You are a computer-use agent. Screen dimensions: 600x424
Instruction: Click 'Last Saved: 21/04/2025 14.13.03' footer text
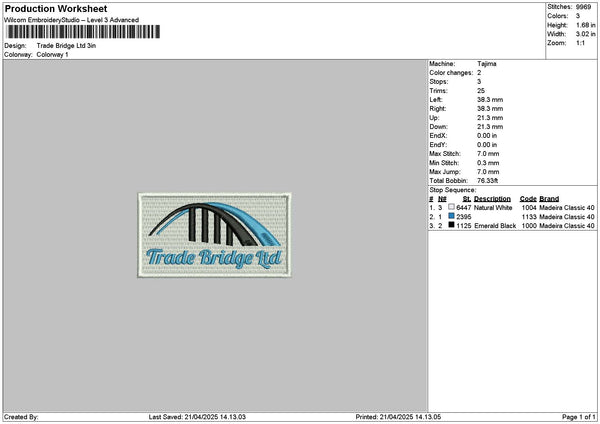tap(197, 417)
